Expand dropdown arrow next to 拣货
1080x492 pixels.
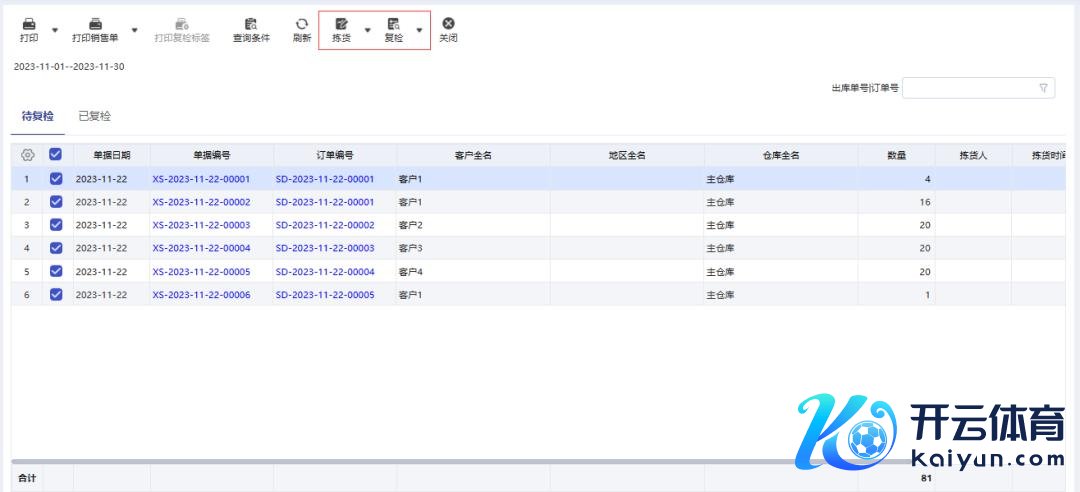click(367, 30)
